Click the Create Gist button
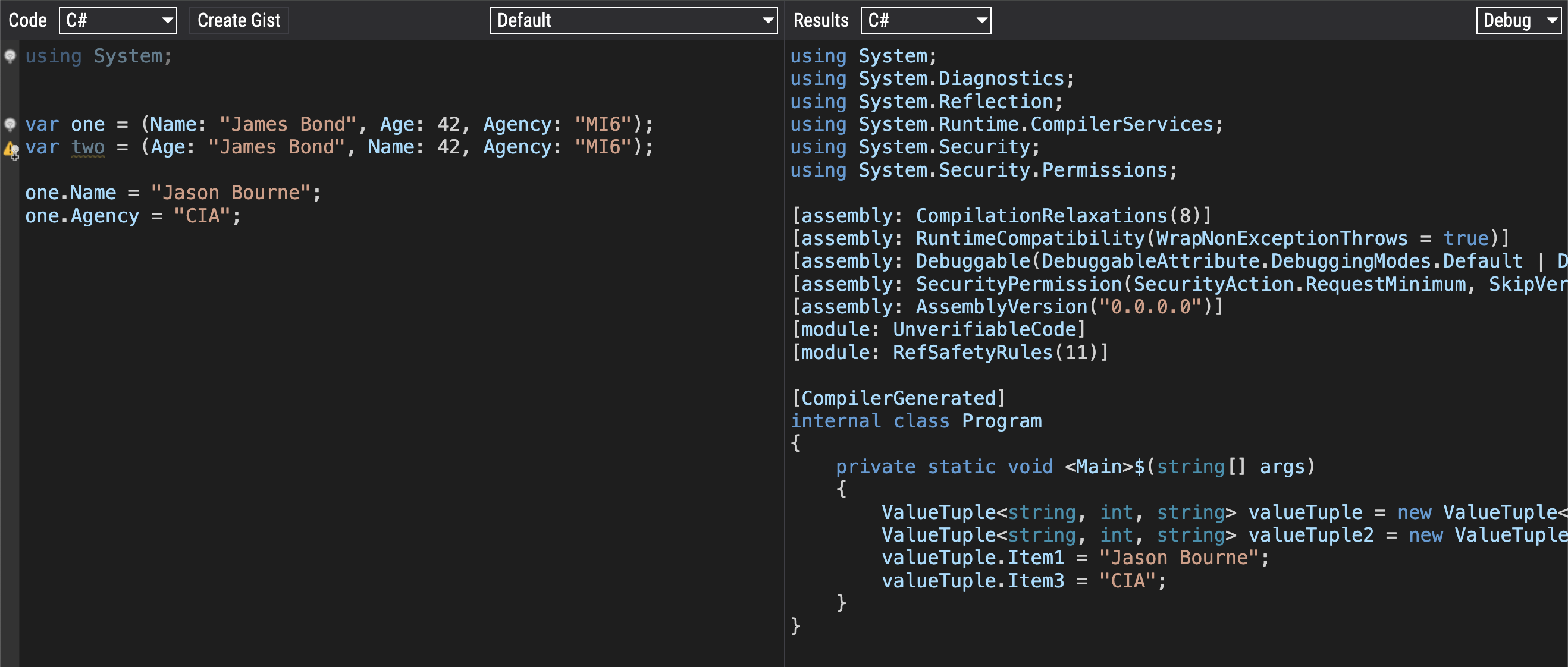 click(x=239, y=21)
